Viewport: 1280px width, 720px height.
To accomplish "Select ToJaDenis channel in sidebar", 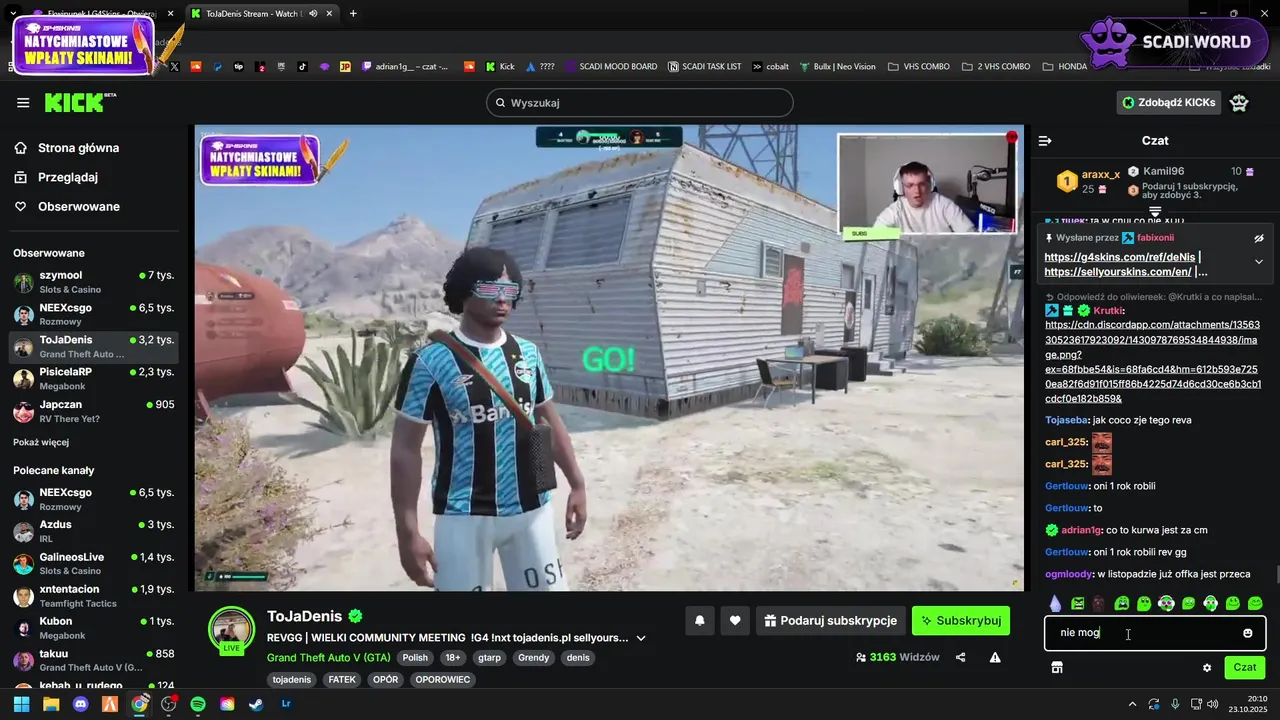I will [94, 347].
